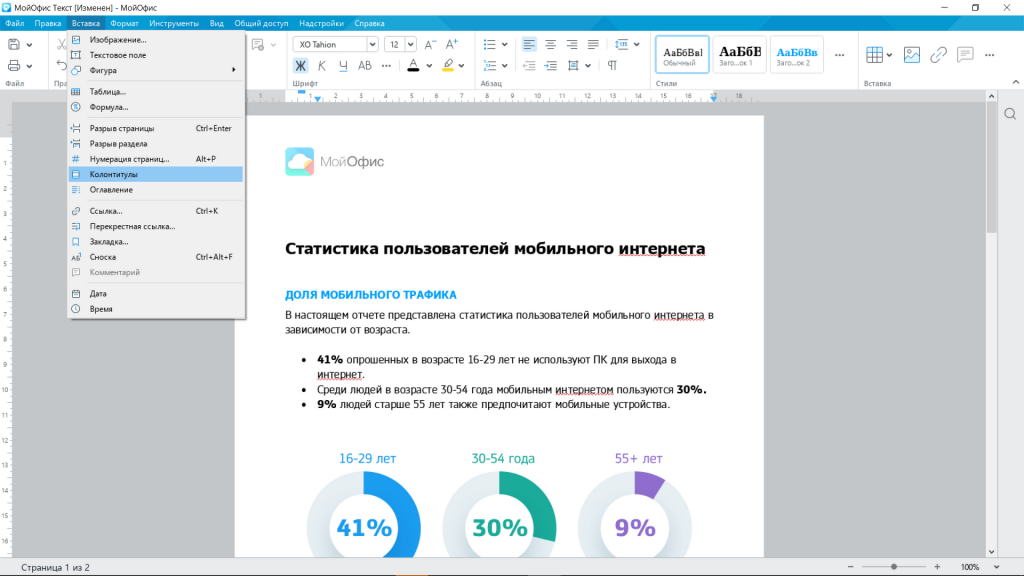Click the justify text alignment icon
This screenshot has width=1024, height=576.
point(594,44)
